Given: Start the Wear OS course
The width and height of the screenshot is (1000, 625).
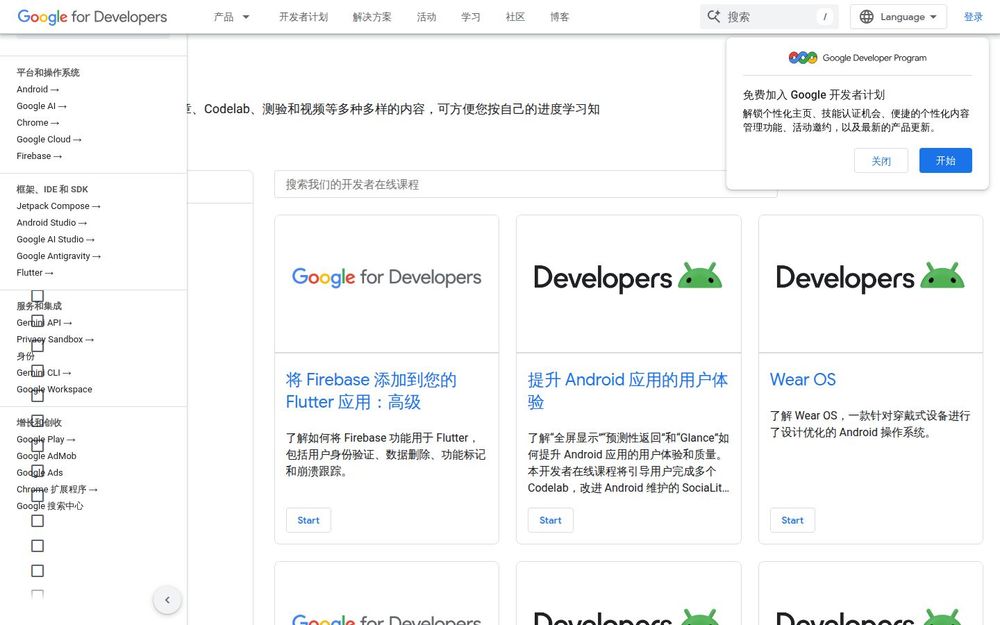Looking at the screenshot, I should coord(792,520).
